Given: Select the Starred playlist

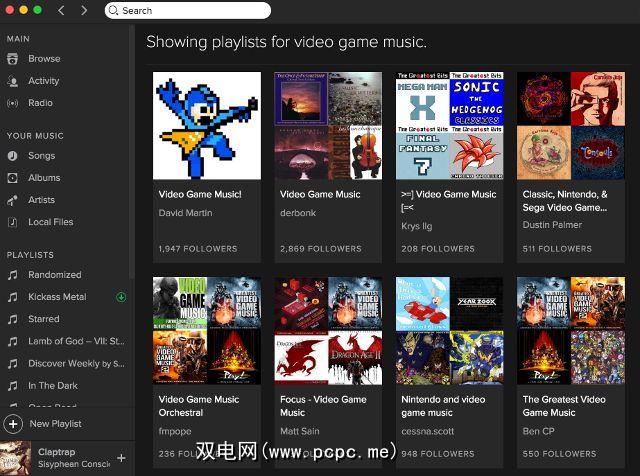Looking at the screenshot, I should (x=44, y=319).
